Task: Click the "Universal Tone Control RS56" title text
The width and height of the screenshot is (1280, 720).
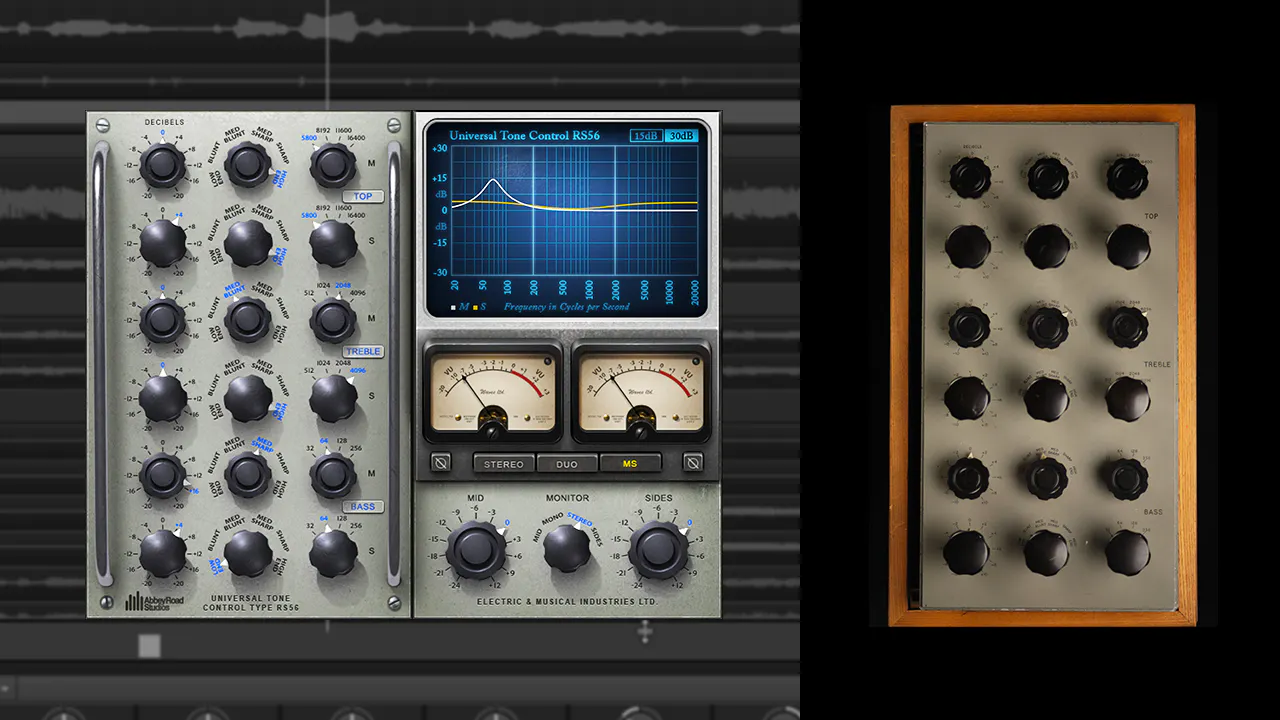Action: pos(525,136)
